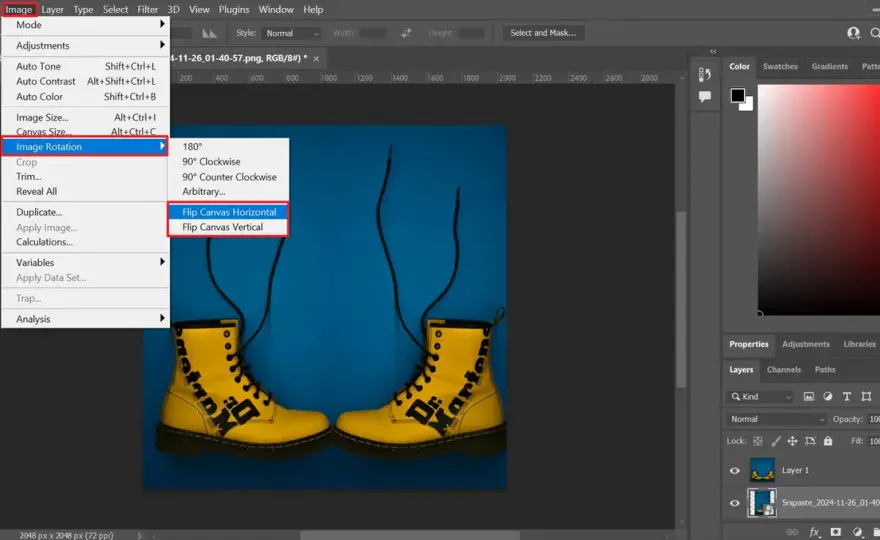This screenshot has width=880, height=540.
Task: Click the Layer 1 thumbnail
Action: point(762,470)
